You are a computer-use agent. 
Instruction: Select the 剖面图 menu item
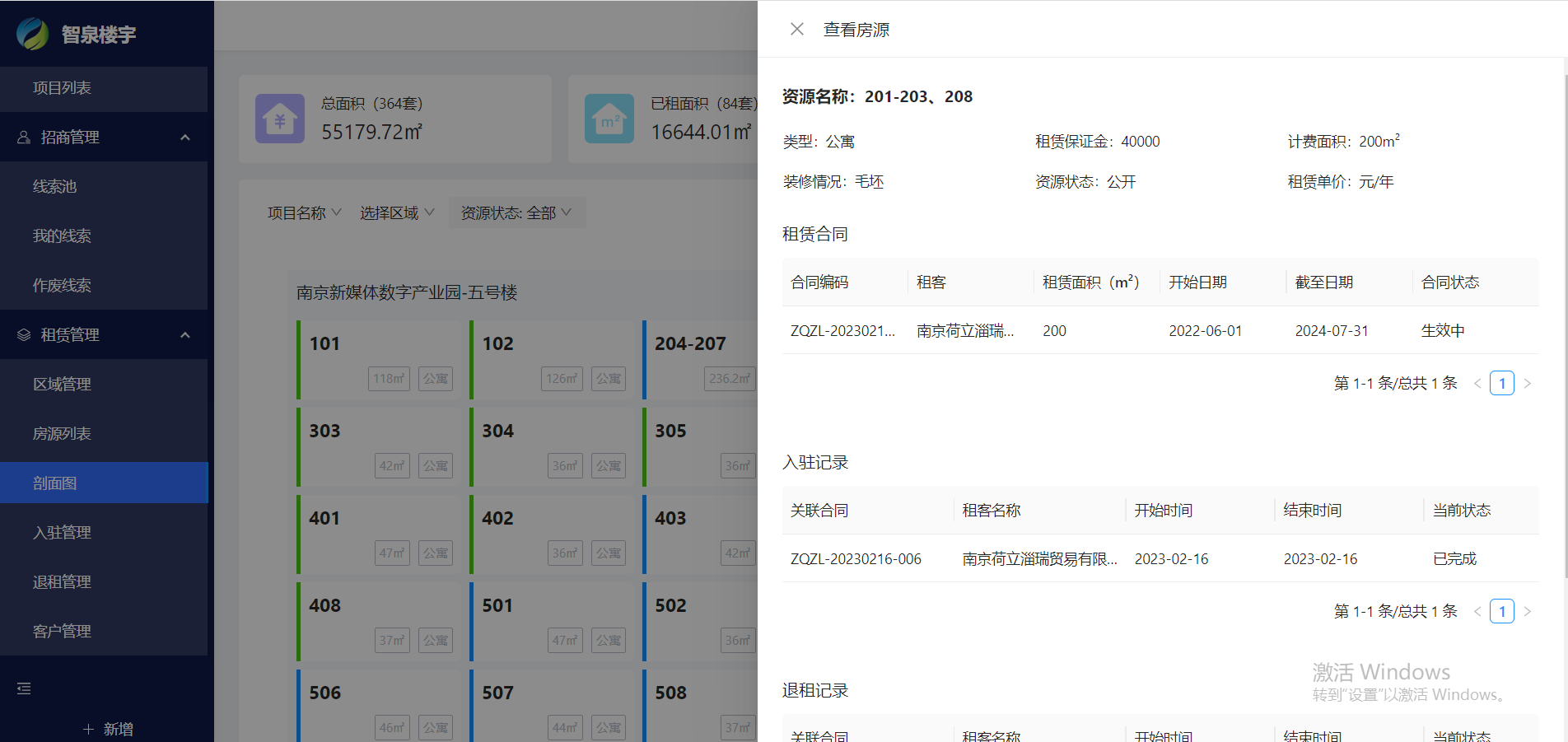pyautogui.click(x=104, y=483)
